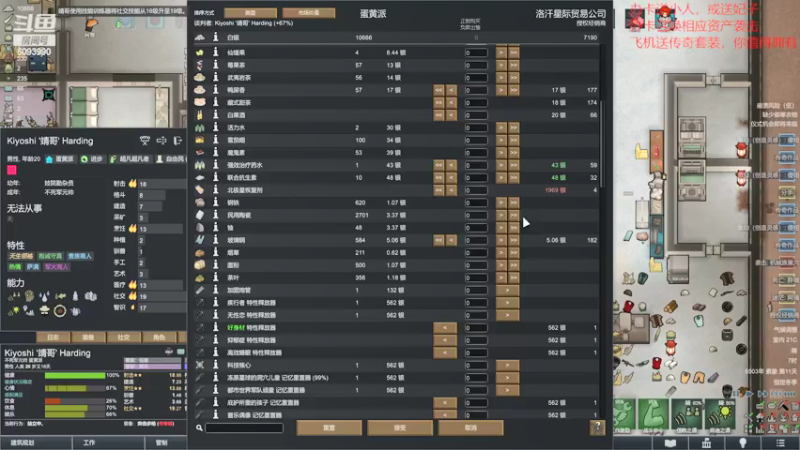This screenshot has width=800, height=450.
Task: Click the magnifier search icon in trade window
Action: click(199, 428)
